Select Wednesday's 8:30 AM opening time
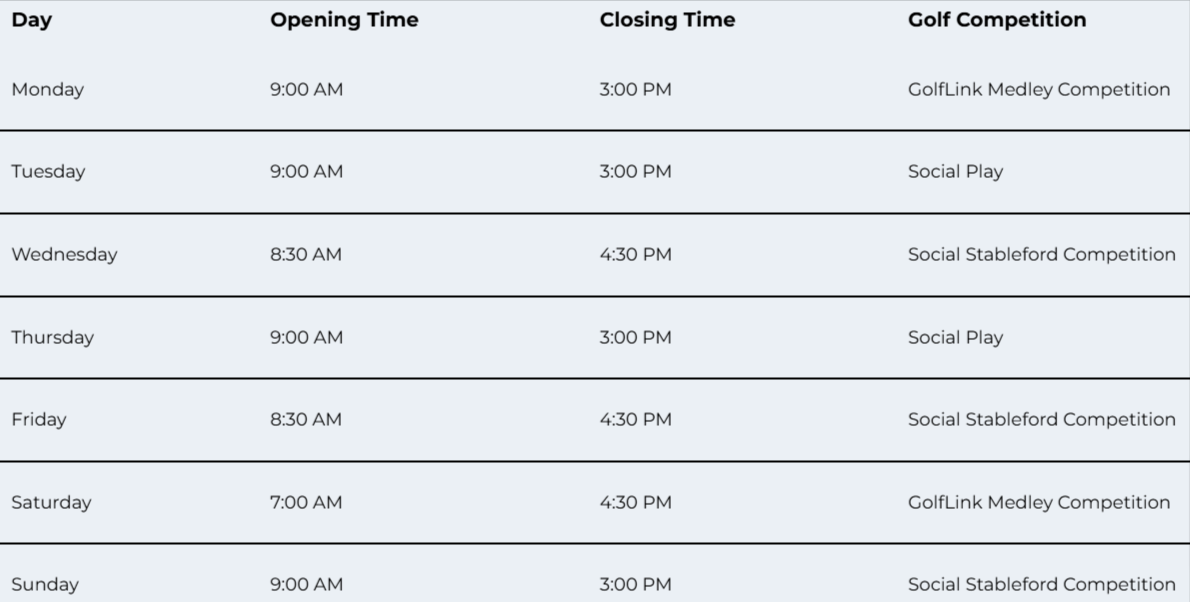This screenshot has width=1190, height=602. tap(306, 254)
